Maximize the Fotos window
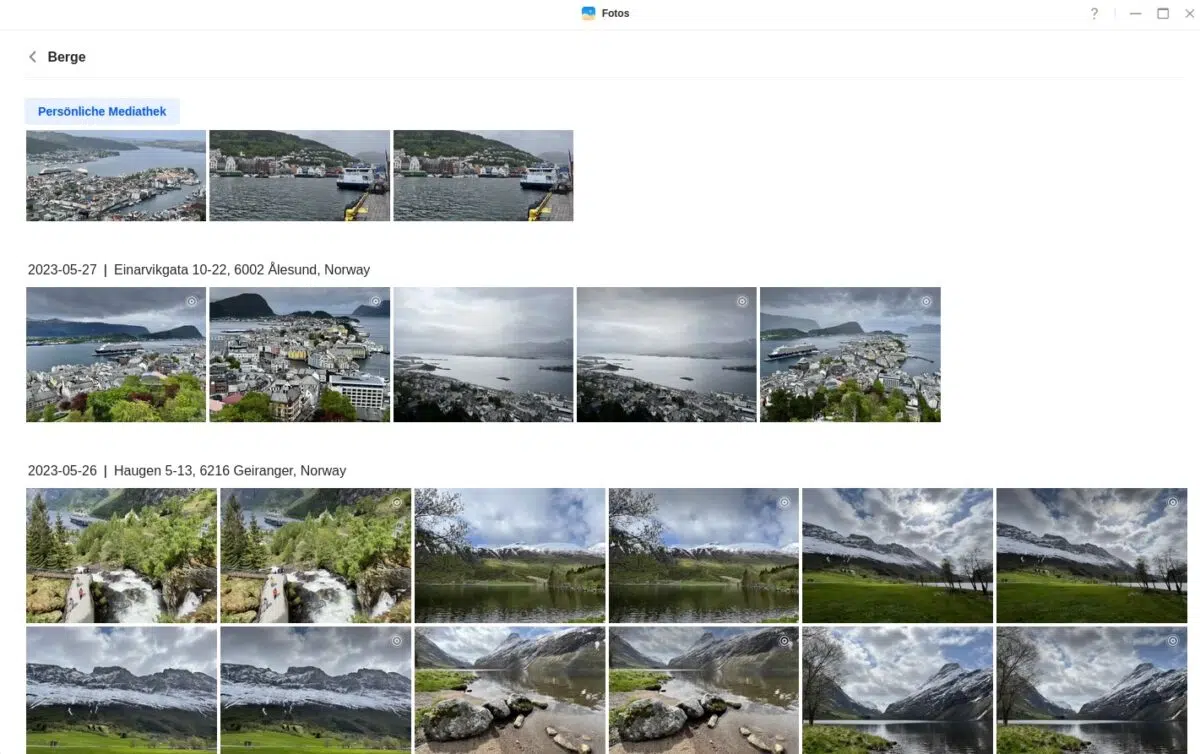 pos(1163,14)
